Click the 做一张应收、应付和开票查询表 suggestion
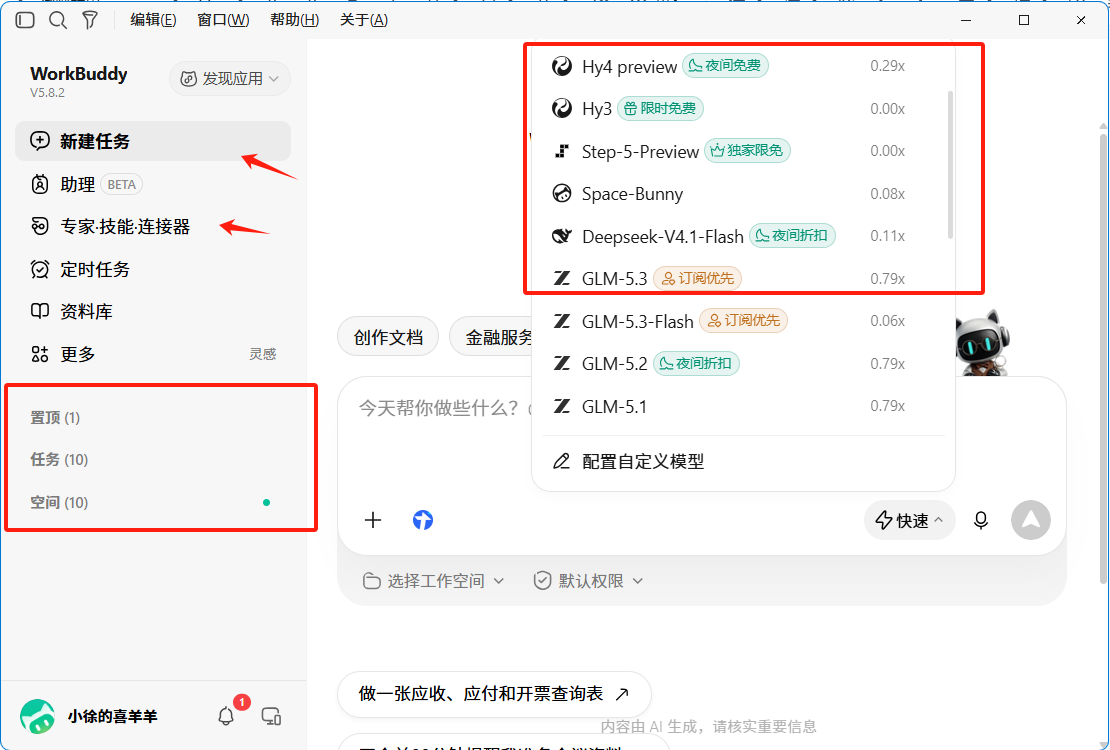Screen dimensions: 1110x750 (x=494, y=693)
